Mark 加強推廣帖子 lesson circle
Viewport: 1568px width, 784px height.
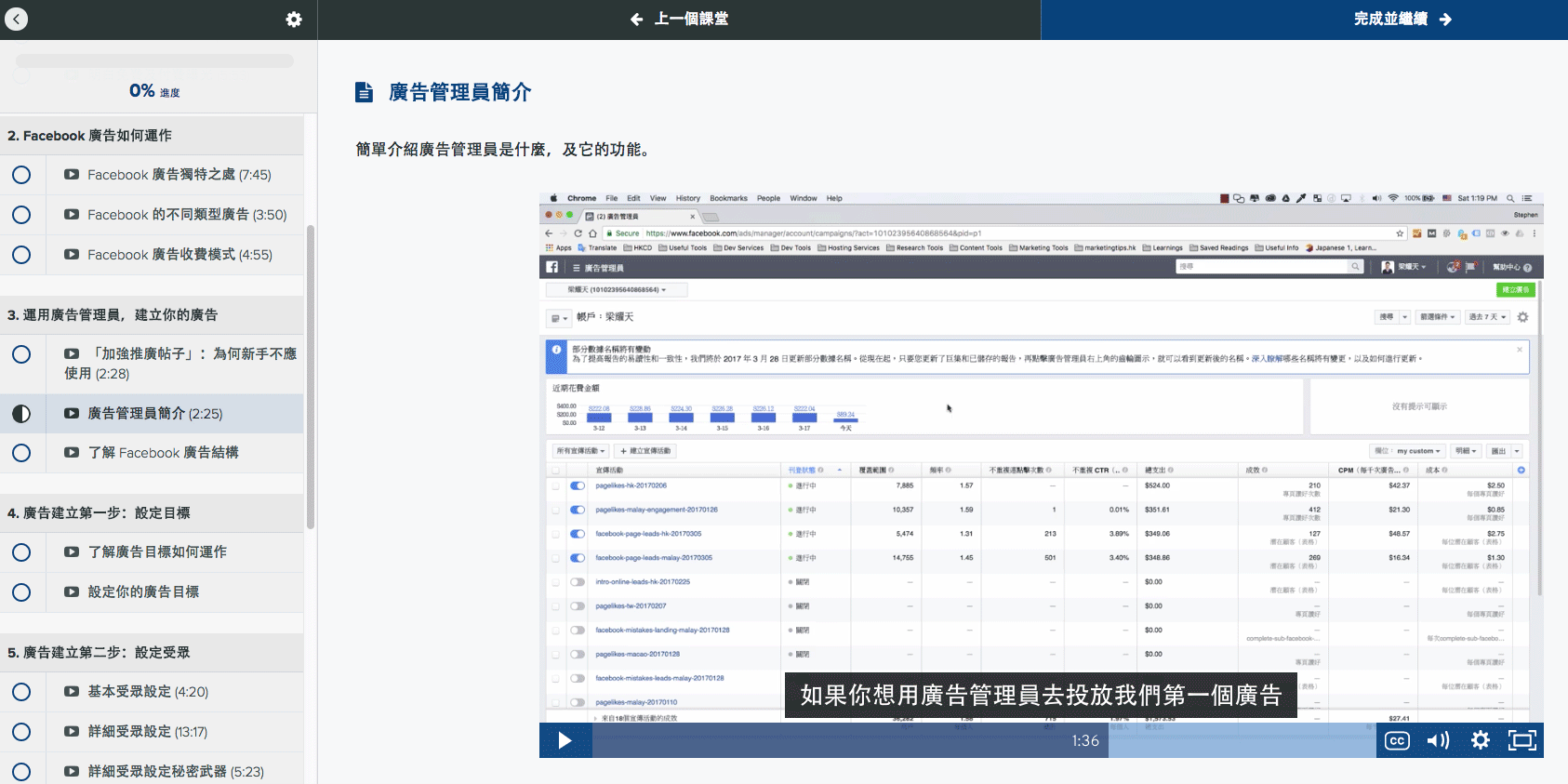pos(21,354)
